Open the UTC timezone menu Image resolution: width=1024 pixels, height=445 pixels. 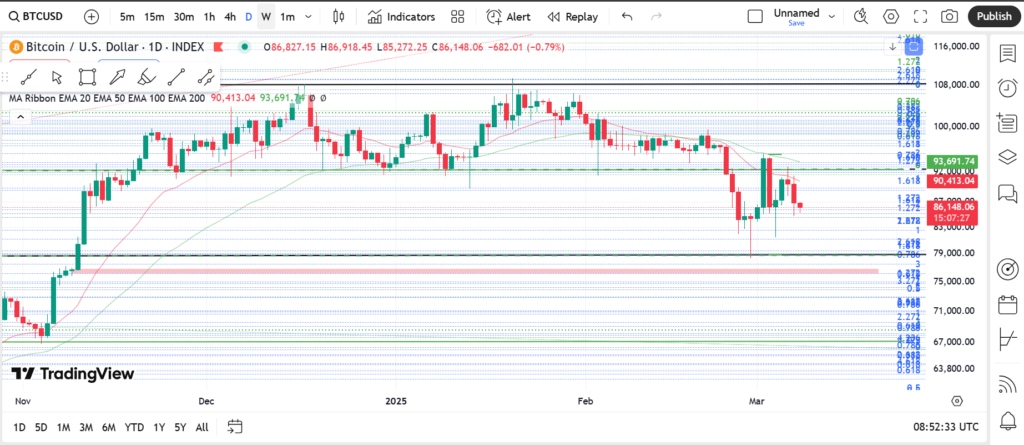[946, 427]
